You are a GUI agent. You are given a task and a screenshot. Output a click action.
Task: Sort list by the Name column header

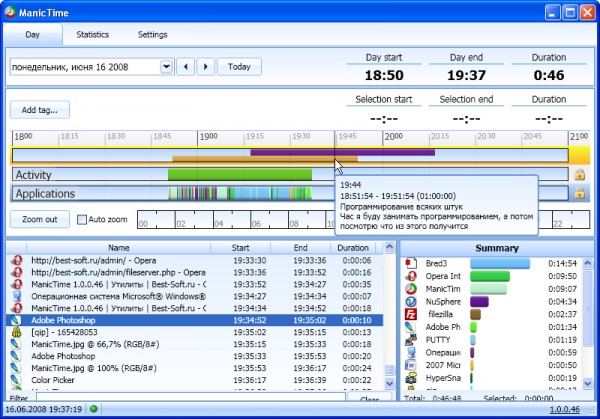coord(119,247)
